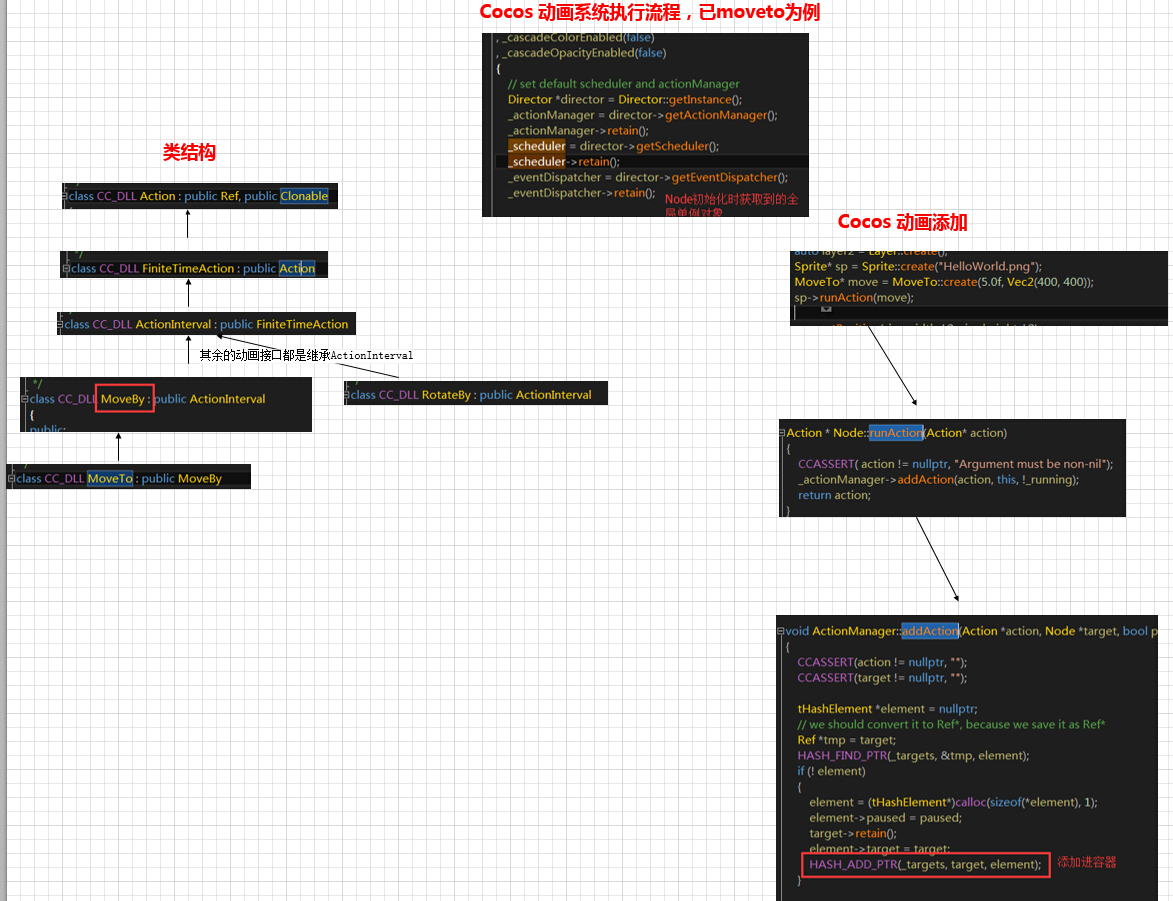Click the highlighted 'runAction' function name

pos(896,433)
